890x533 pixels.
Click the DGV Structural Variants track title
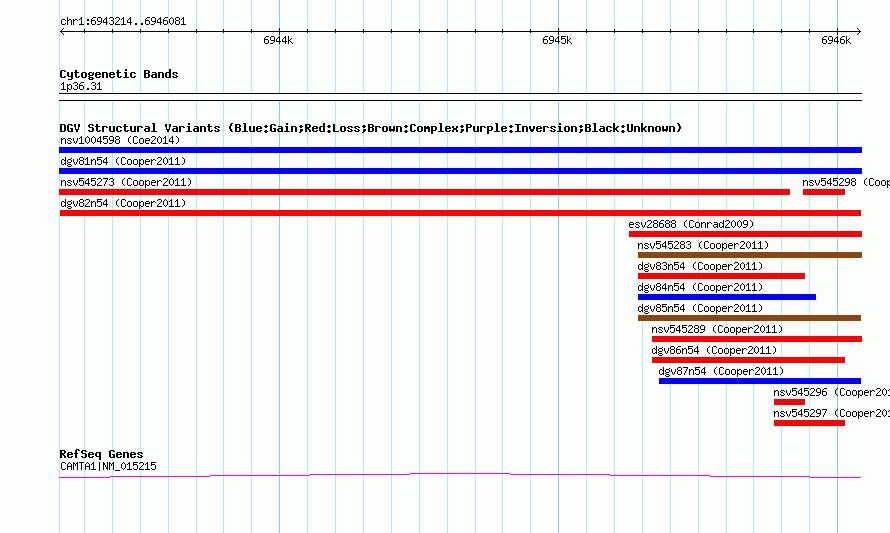click(371, 128)
